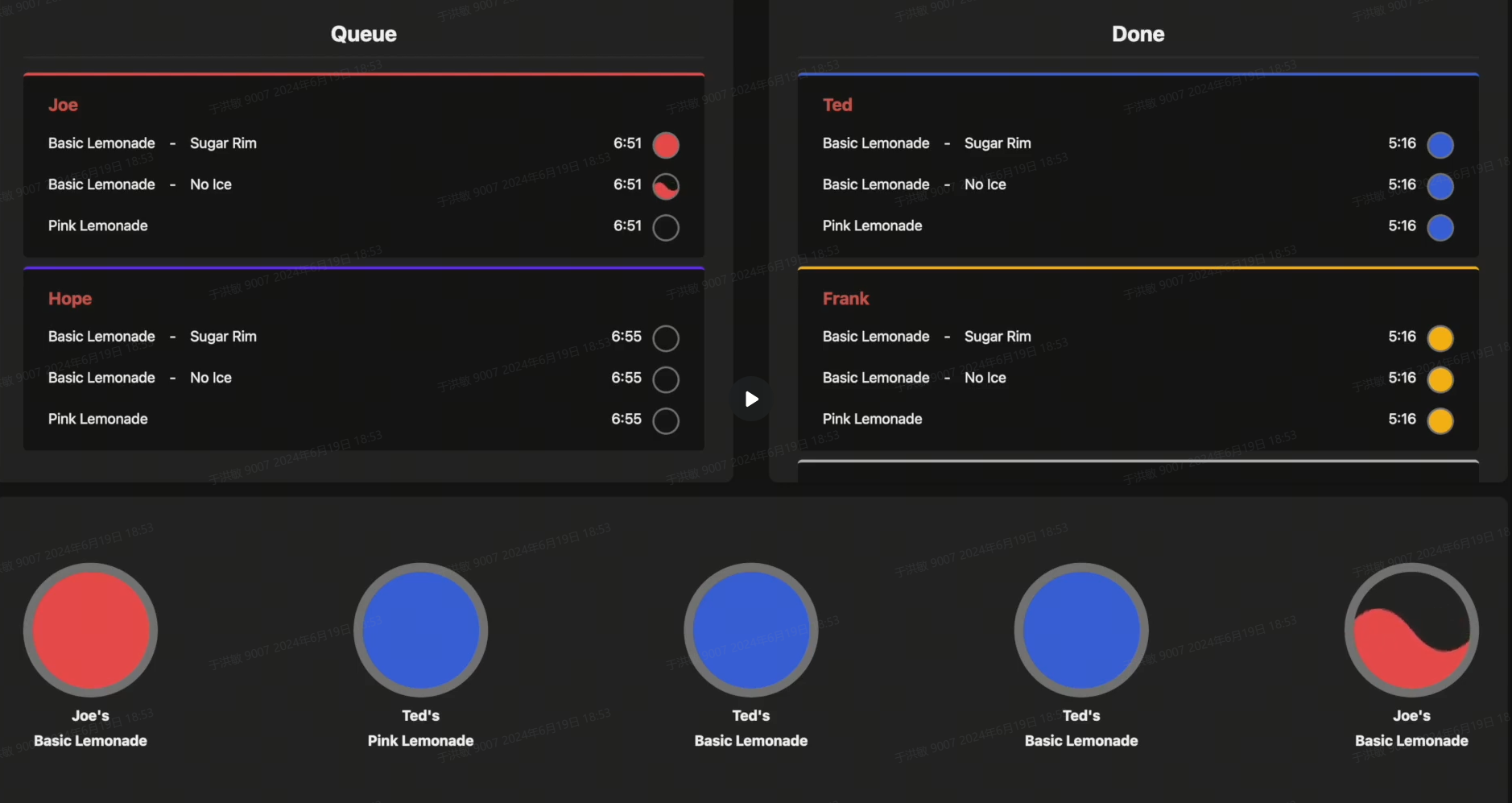The height and width of the screenshot is (803, 1512).
Task: Click Joe's empty Pink Lemonade status circle
Action: [x=666, y=227]
